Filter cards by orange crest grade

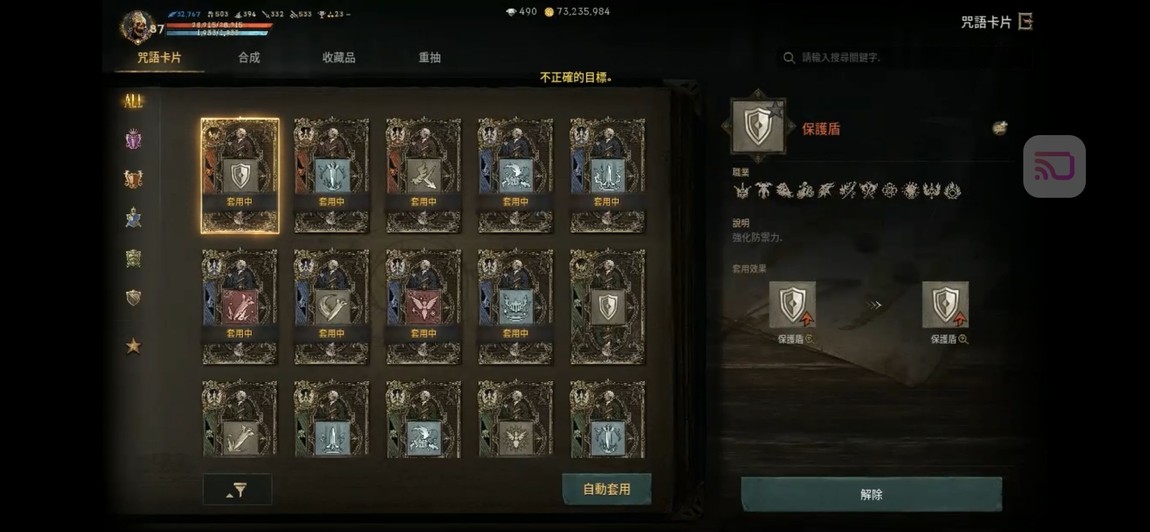pyautogui.click(x=133, y=178)
